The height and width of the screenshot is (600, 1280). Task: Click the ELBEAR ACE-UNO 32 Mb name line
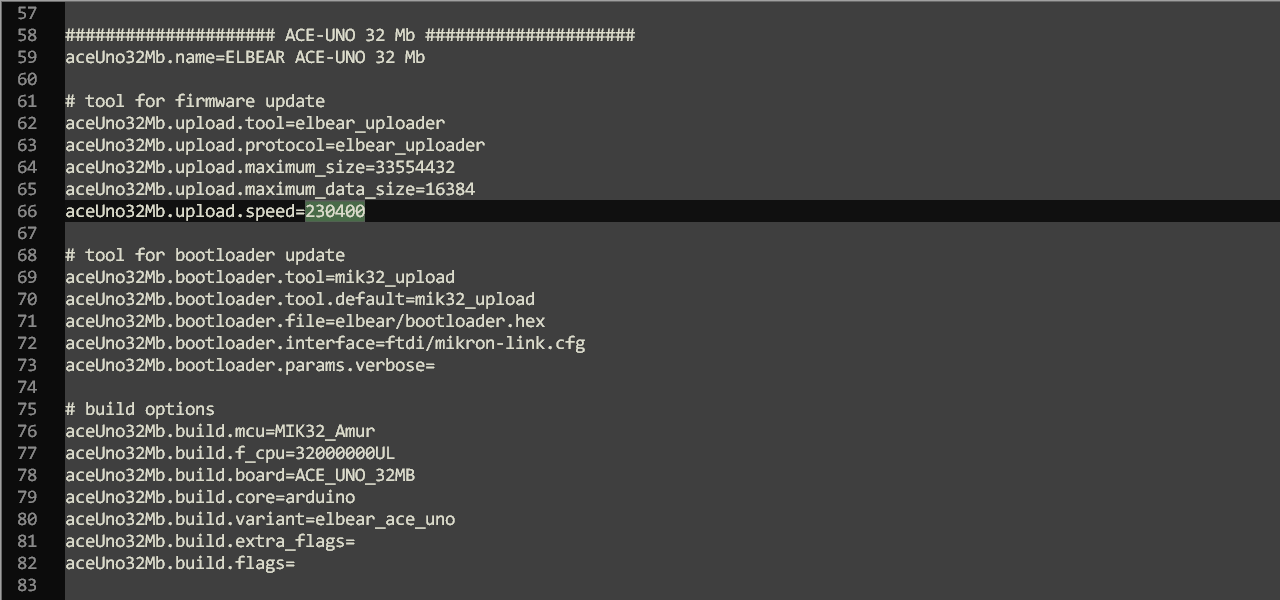(x=245, y=57)
